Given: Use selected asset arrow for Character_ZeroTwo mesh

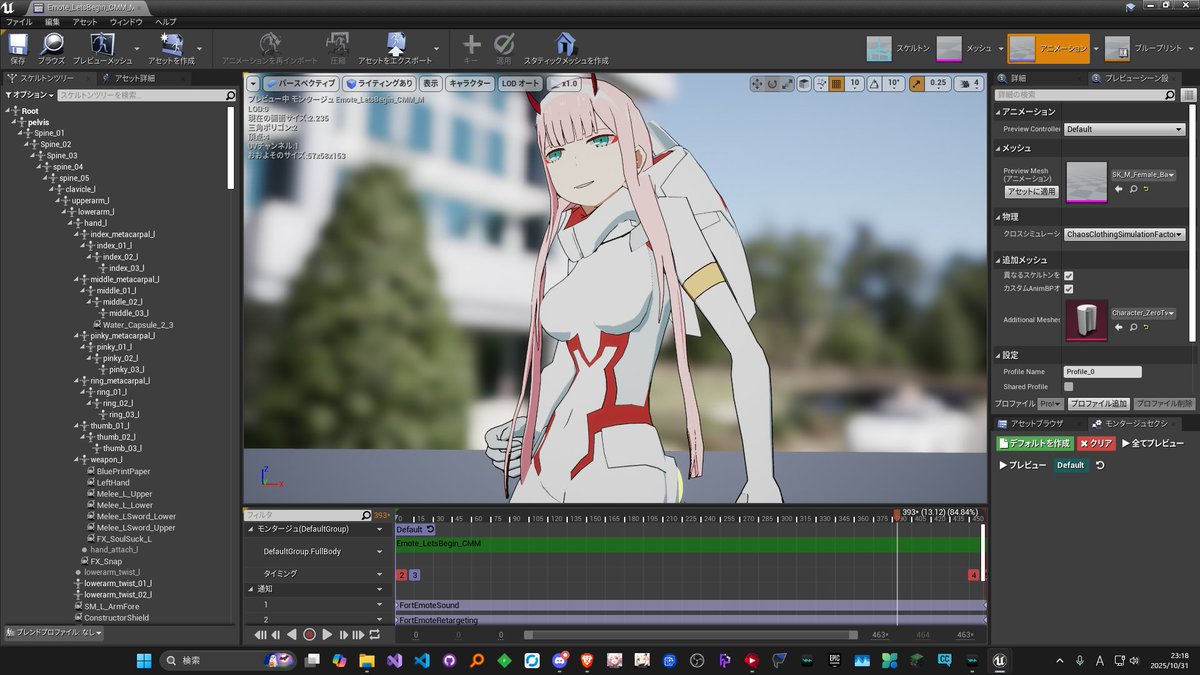Looking at the screenshot, I should [1119, 327].
